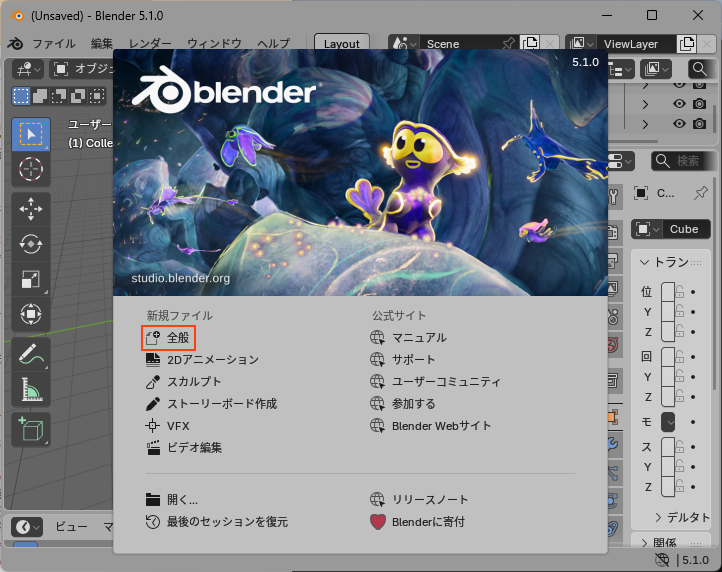
Task: Toggle animate dot beside the モ dropdown
Action: 693,422
